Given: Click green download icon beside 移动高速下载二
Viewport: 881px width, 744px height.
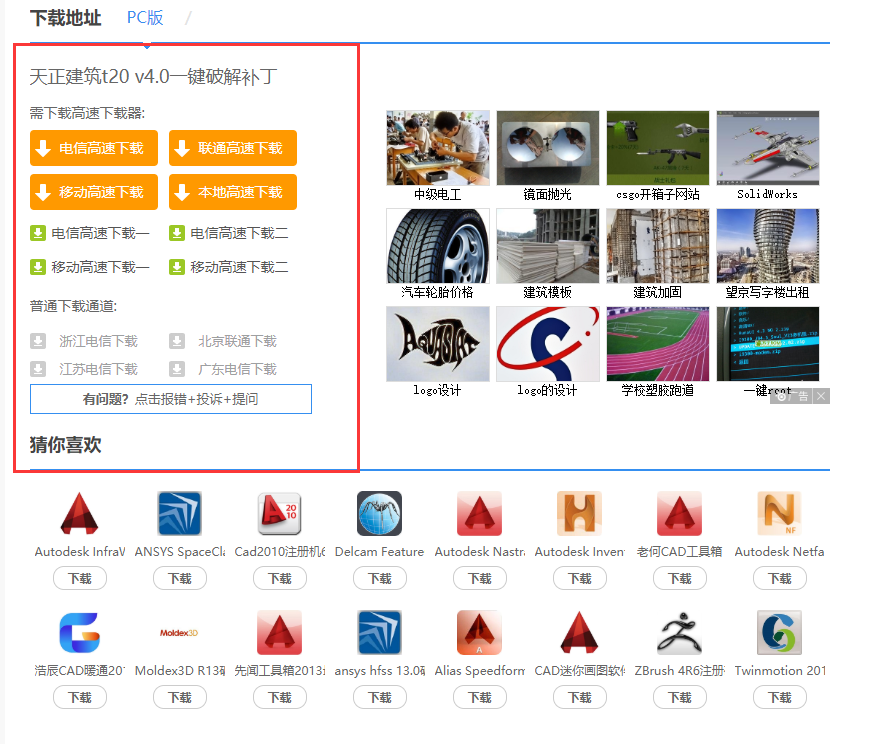Looking at the screenshot, I should coord(177,266).
